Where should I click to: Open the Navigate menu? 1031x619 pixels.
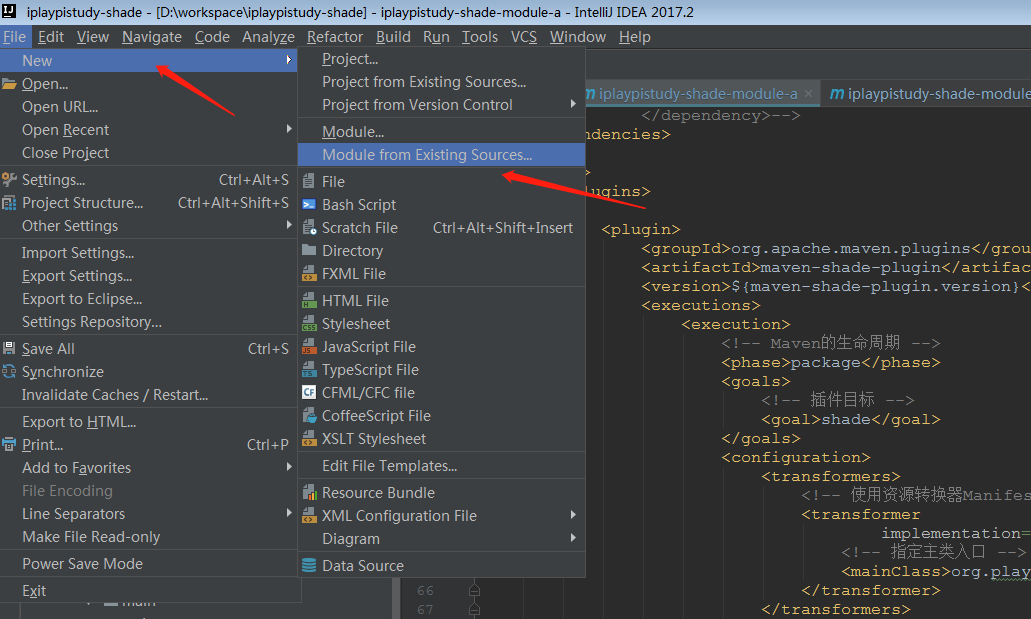[x=152, y=37]
